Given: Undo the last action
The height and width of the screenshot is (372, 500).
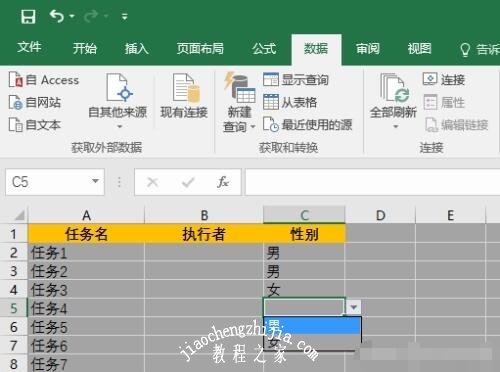Looking at the screenshot, I should [57, 16].
